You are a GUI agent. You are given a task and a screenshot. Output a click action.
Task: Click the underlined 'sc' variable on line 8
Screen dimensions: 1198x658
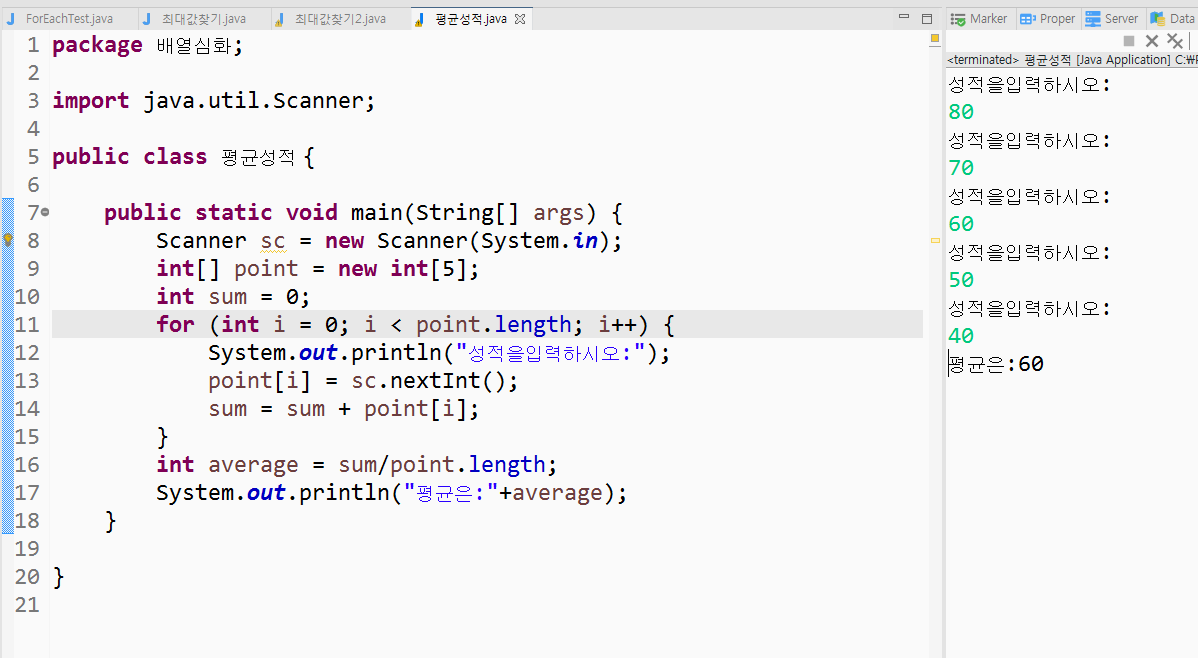273,241
